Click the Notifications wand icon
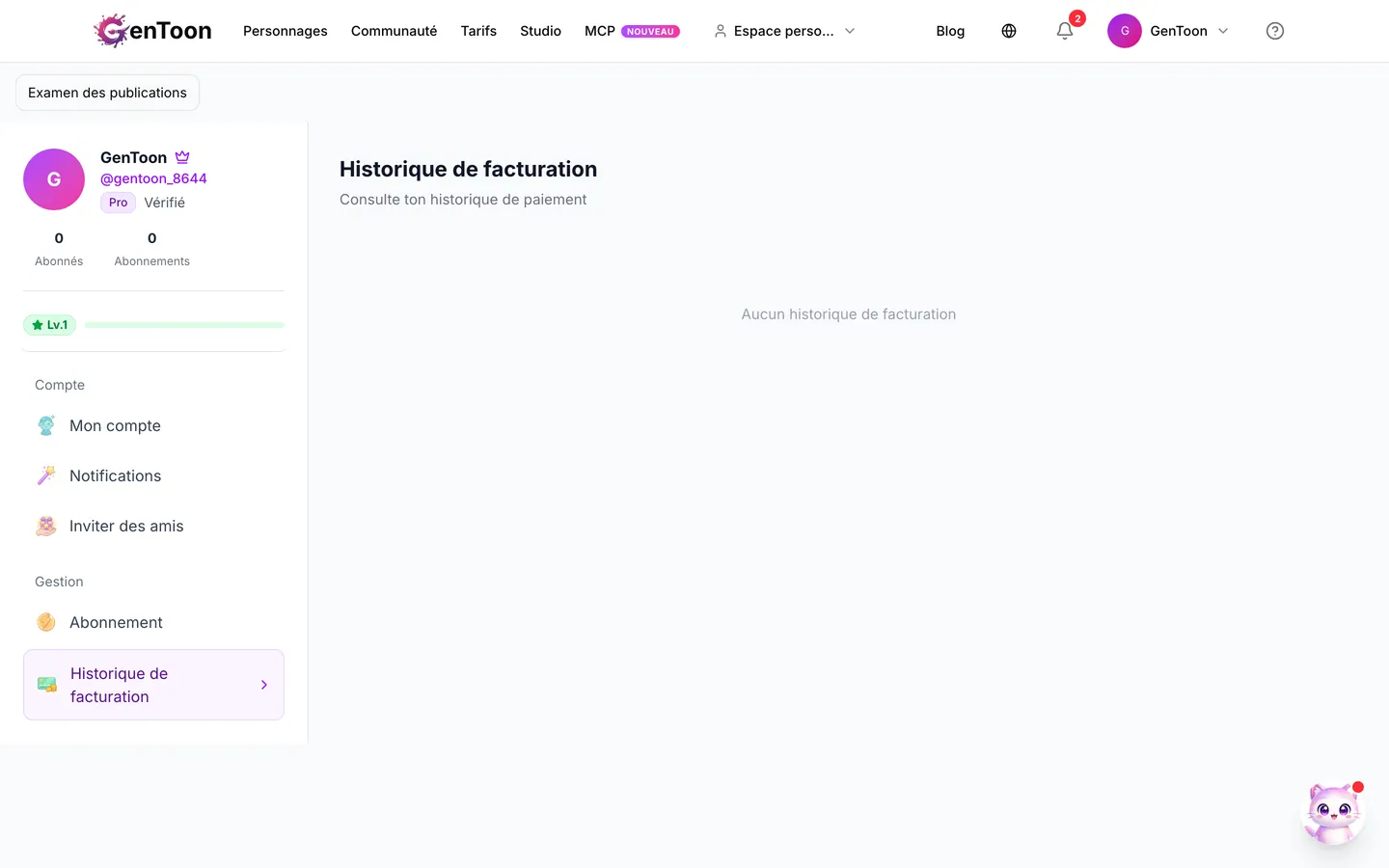The image size is (1389, 868). coord(46,475)
